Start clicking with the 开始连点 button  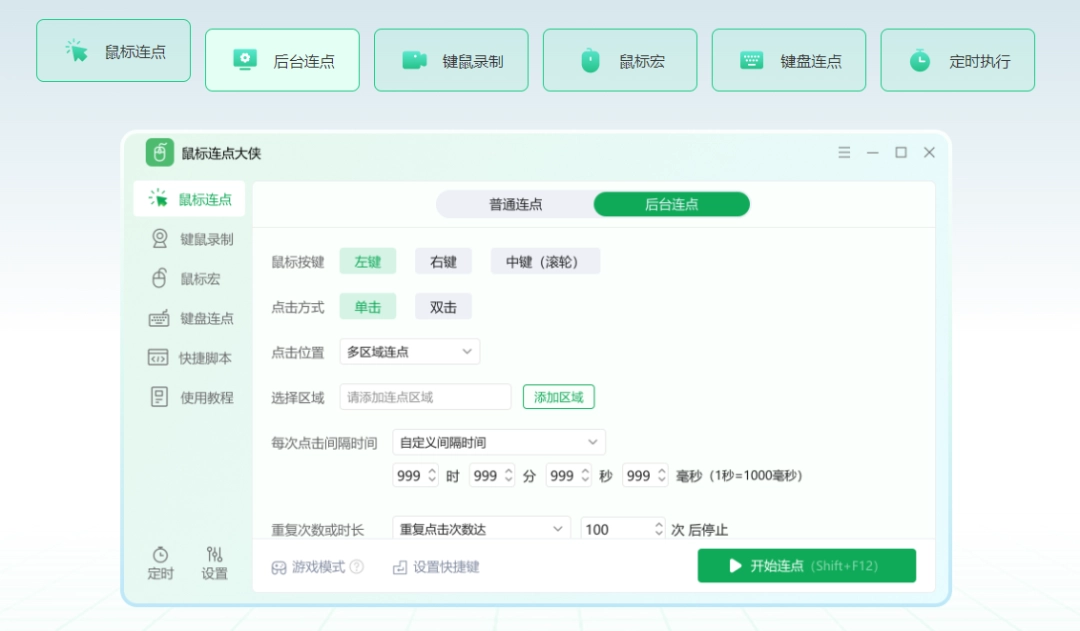tap(806, 565)
